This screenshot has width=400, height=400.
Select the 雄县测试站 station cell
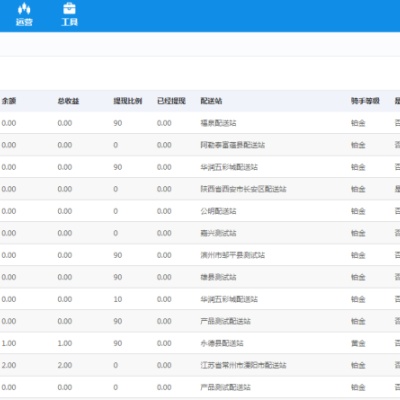(218, 277)
